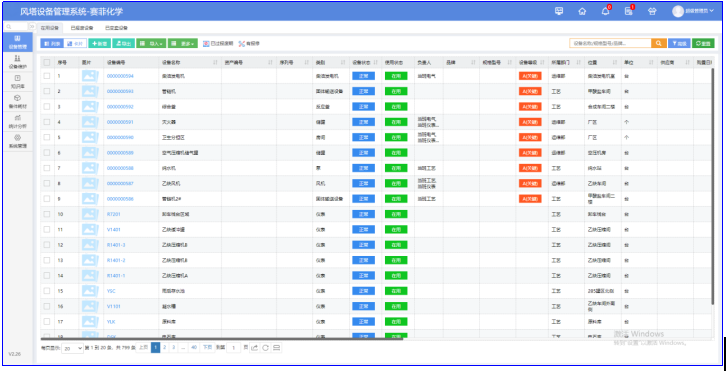Click the horizontal table scrollbar

pos(222,339)
